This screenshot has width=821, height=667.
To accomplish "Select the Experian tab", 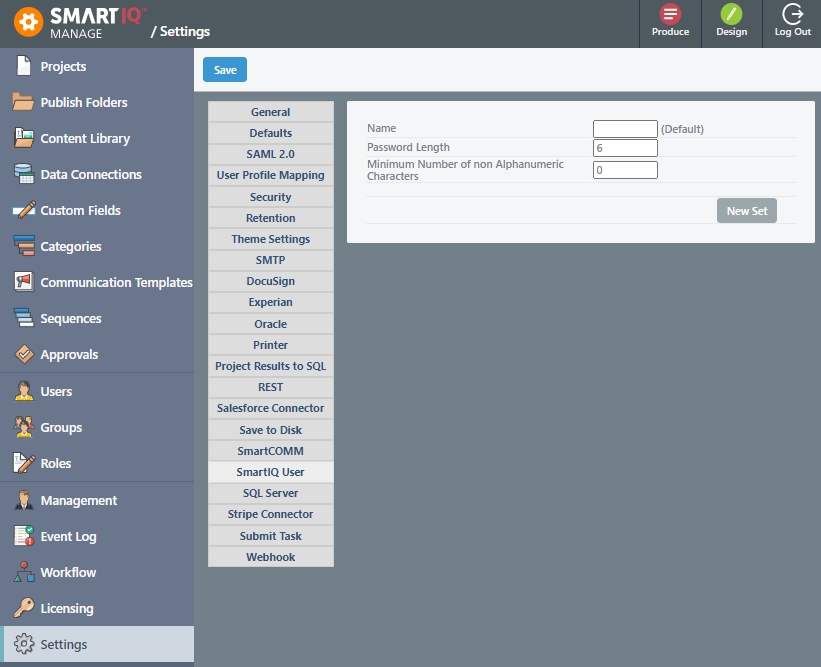I will [270, 302].
